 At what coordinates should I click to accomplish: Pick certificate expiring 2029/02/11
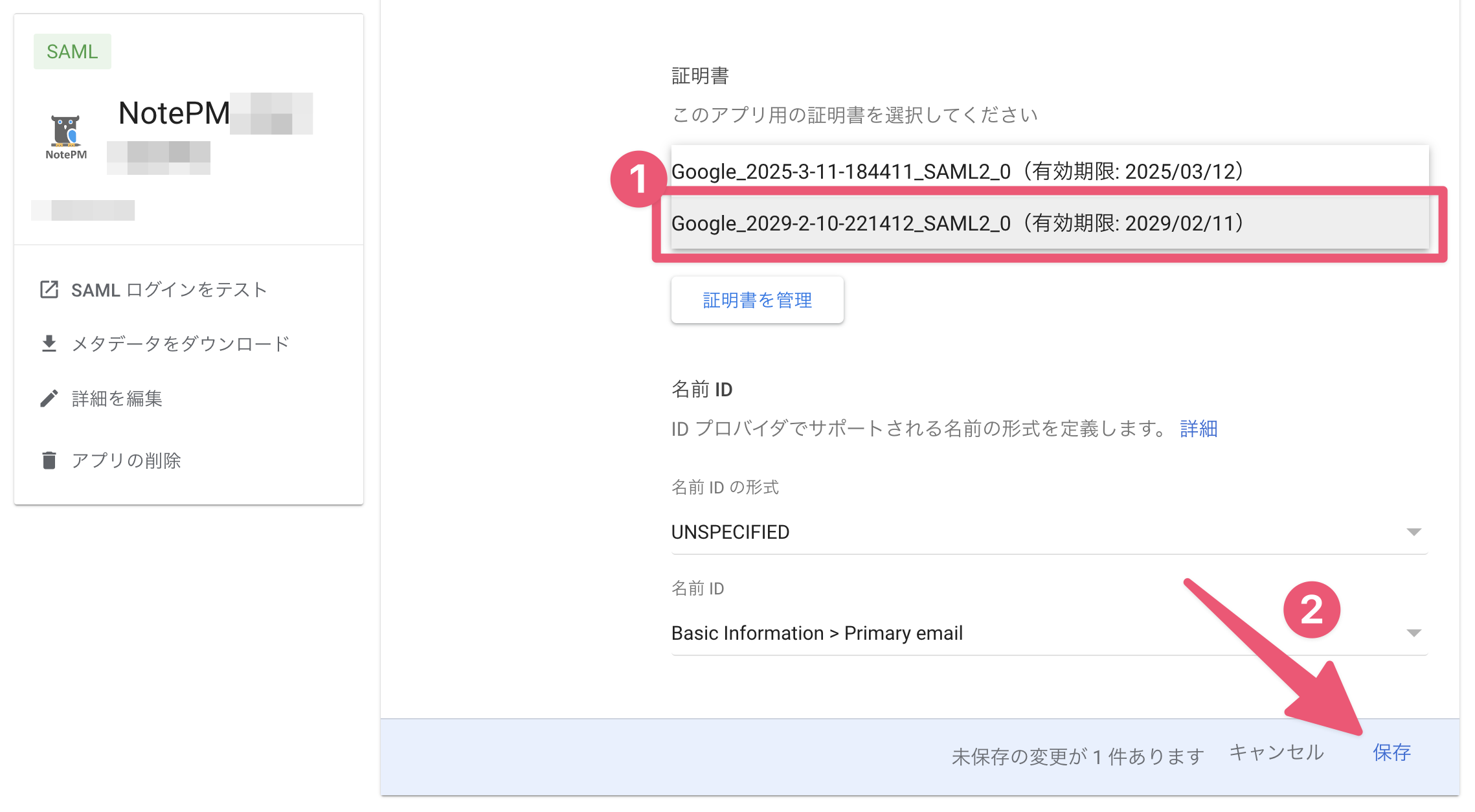[1050, 223]
